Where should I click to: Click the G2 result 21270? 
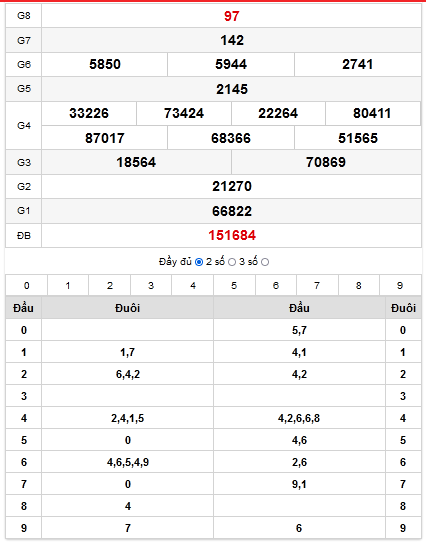232,186
